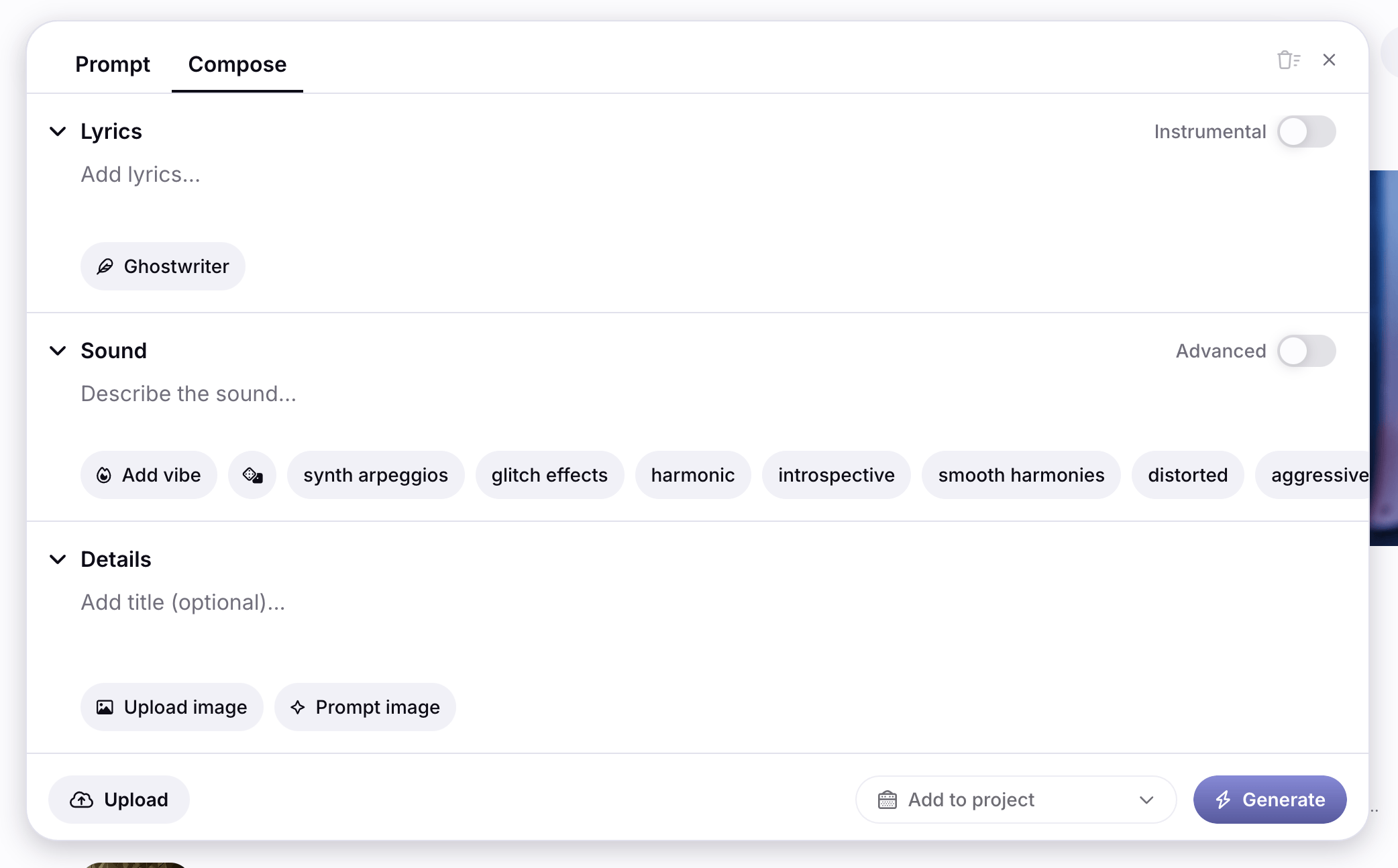The image size is (1398, 868).
Task: Switch to the Prompt tab
Action: pyautogui.click(x=113, y=64)
